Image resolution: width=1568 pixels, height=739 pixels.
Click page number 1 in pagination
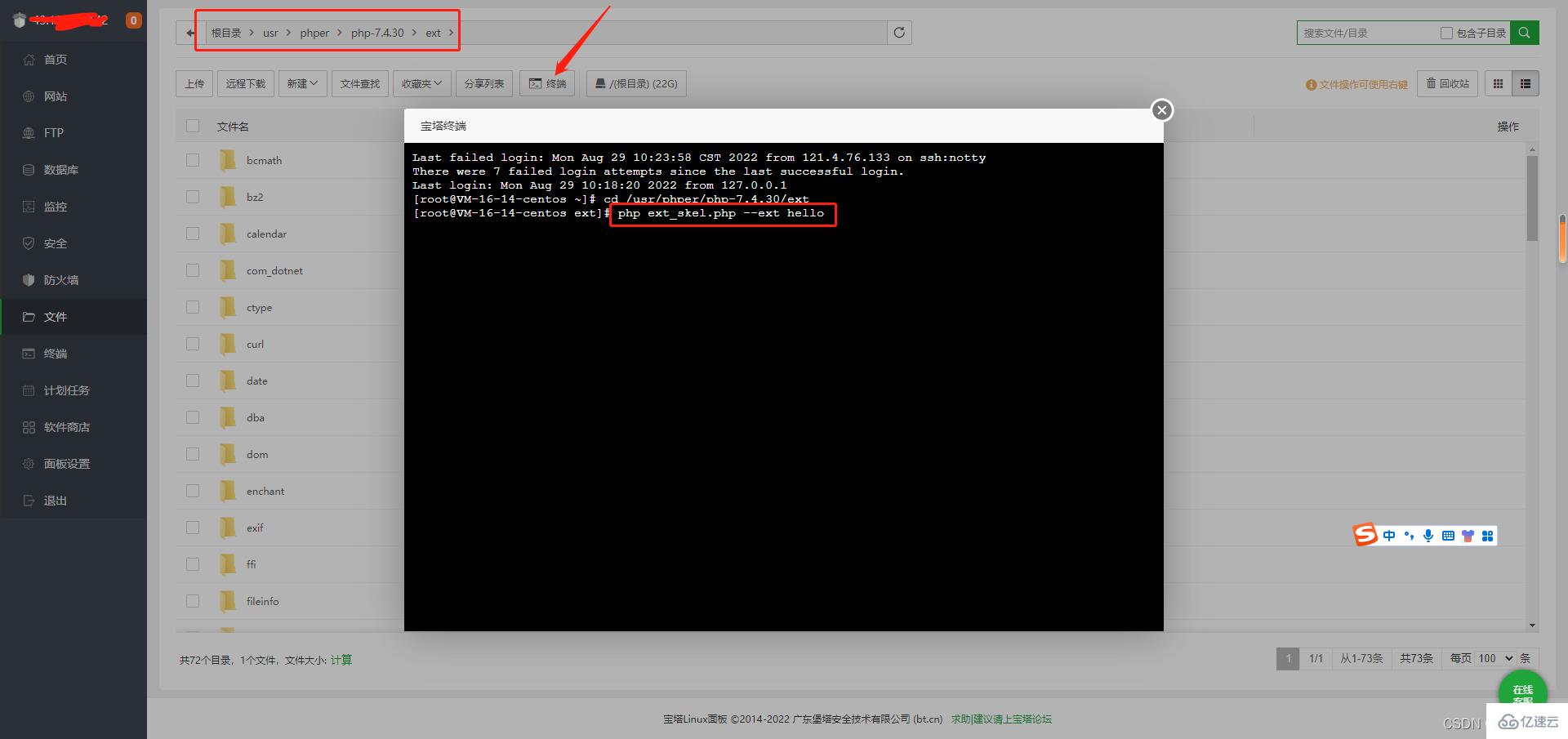tap(1288, 658)
